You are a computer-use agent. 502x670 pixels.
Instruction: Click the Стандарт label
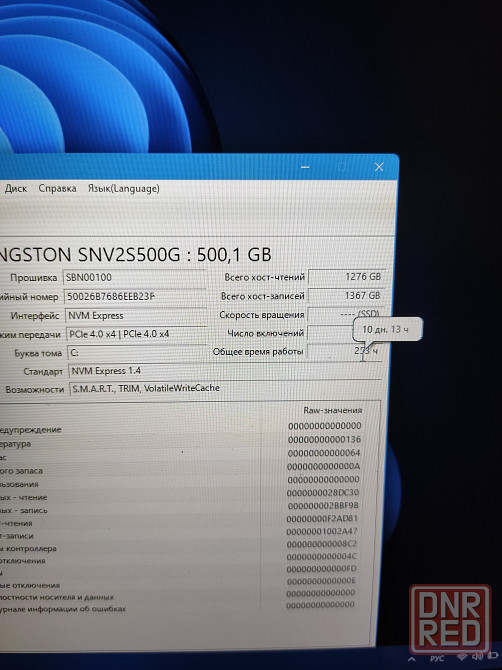[x=43, y=372]
